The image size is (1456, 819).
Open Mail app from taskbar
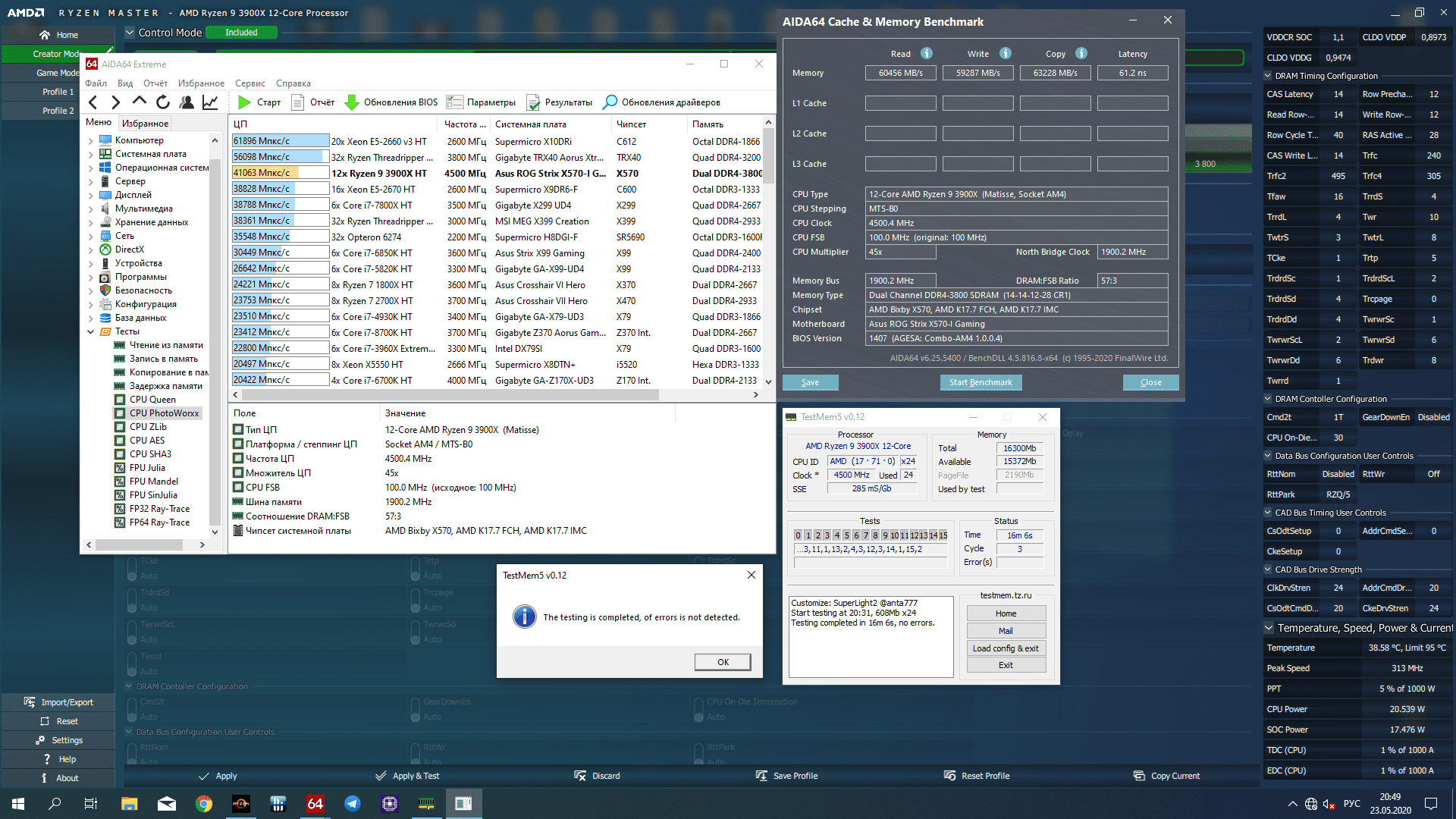tap(167, 804)
